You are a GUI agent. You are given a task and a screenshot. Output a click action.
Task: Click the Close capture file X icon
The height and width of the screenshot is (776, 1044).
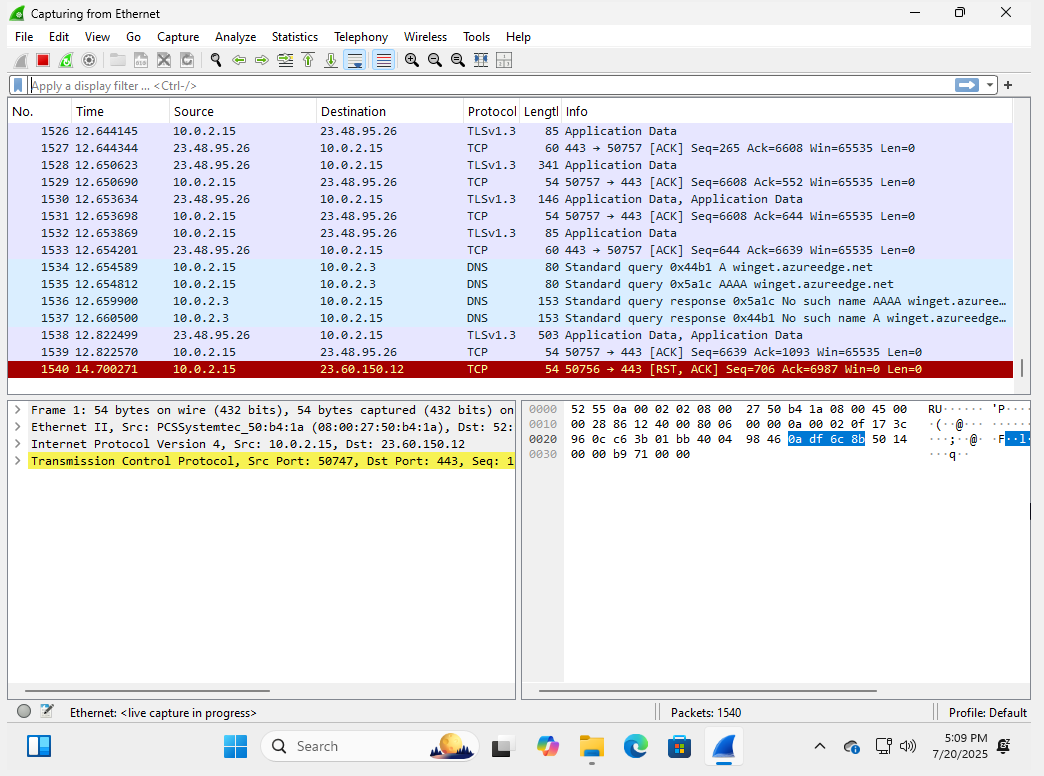[164, 61]
